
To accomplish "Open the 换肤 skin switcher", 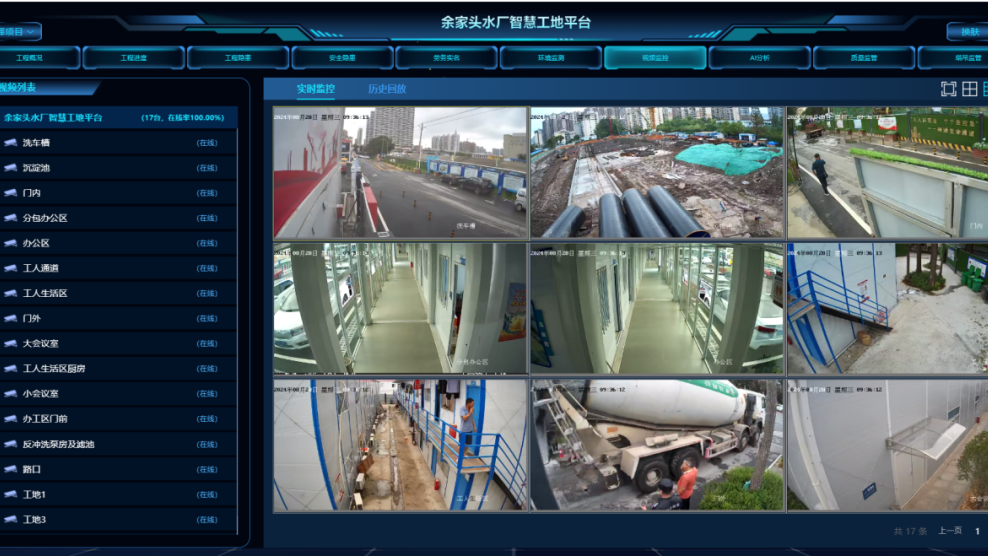I will point(964,32).
